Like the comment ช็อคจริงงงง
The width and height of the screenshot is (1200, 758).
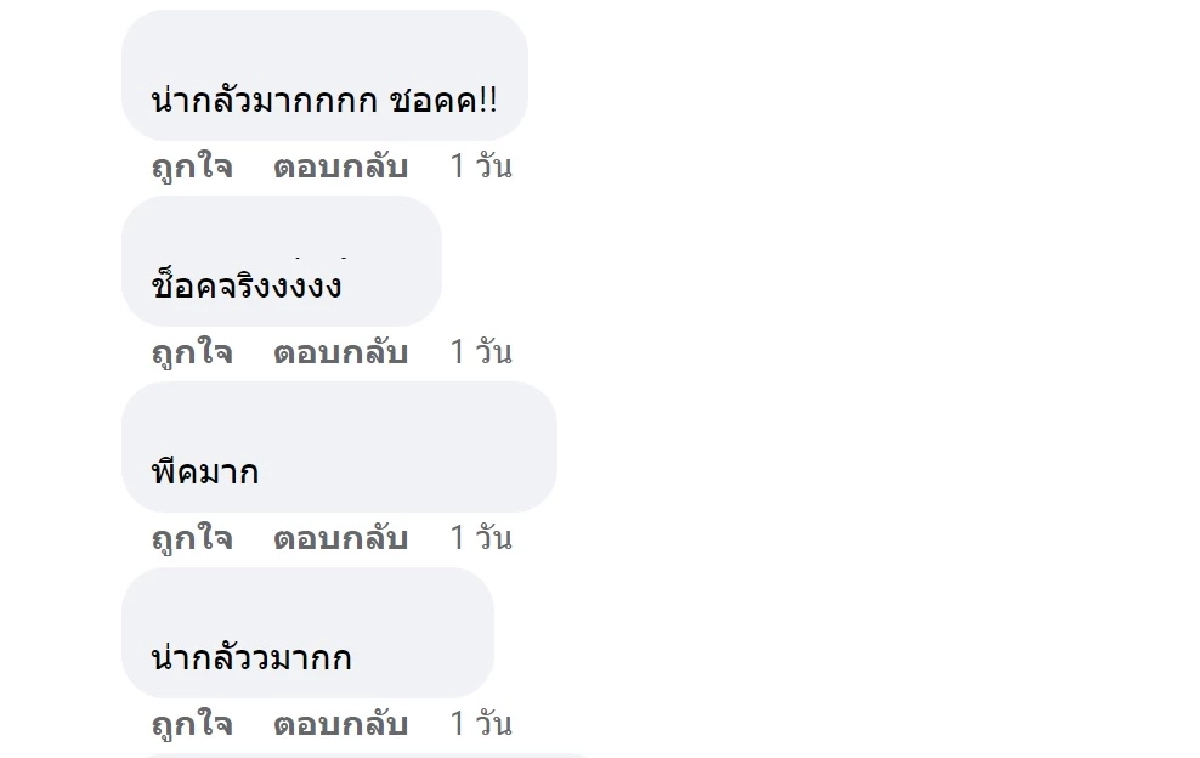191,352
